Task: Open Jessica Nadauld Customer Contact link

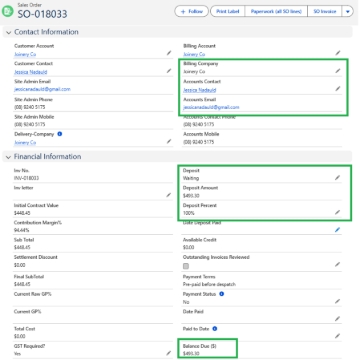Action: [x=31, y=72]
